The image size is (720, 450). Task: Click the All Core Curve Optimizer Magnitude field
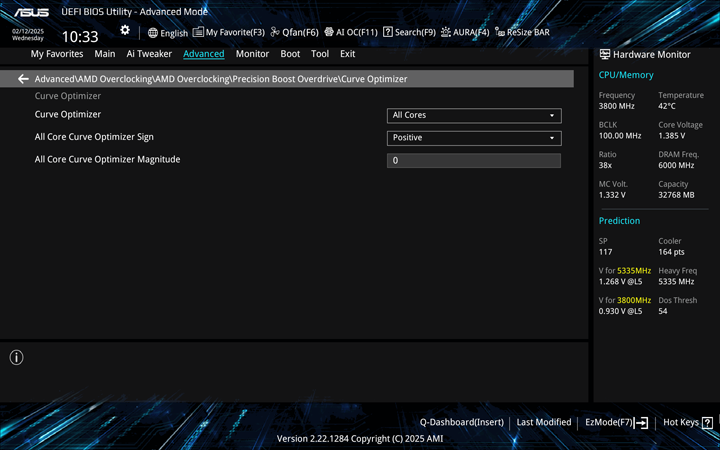pos(473,160)
